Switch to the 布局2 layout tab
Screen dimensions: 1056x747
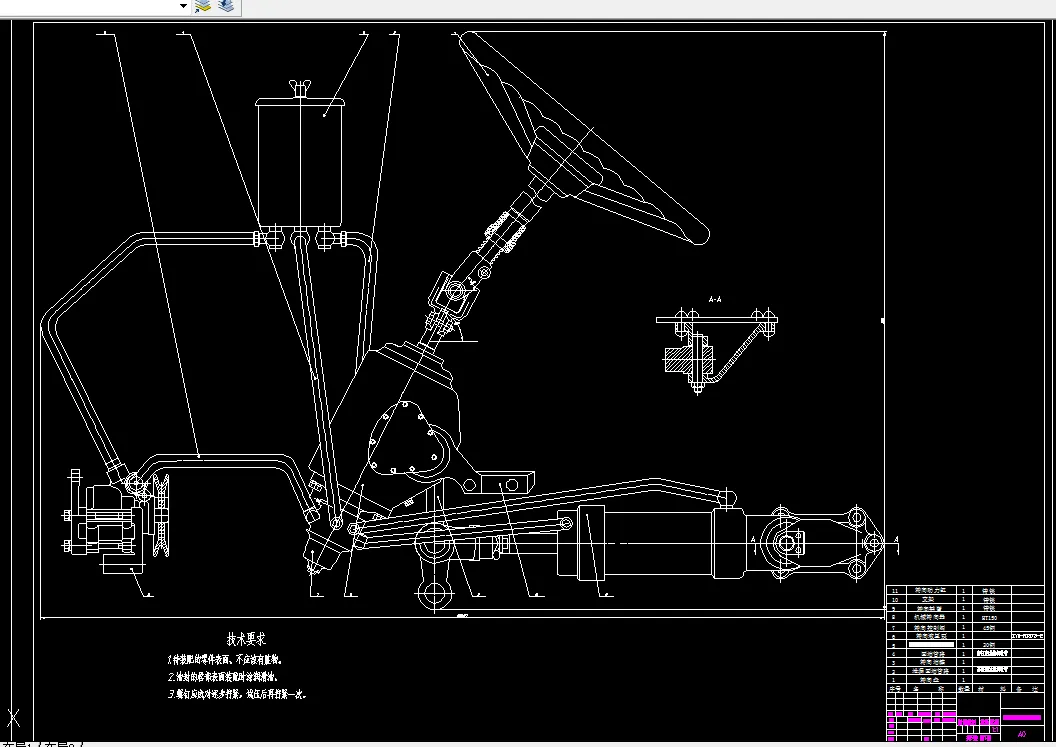point(62,744)
